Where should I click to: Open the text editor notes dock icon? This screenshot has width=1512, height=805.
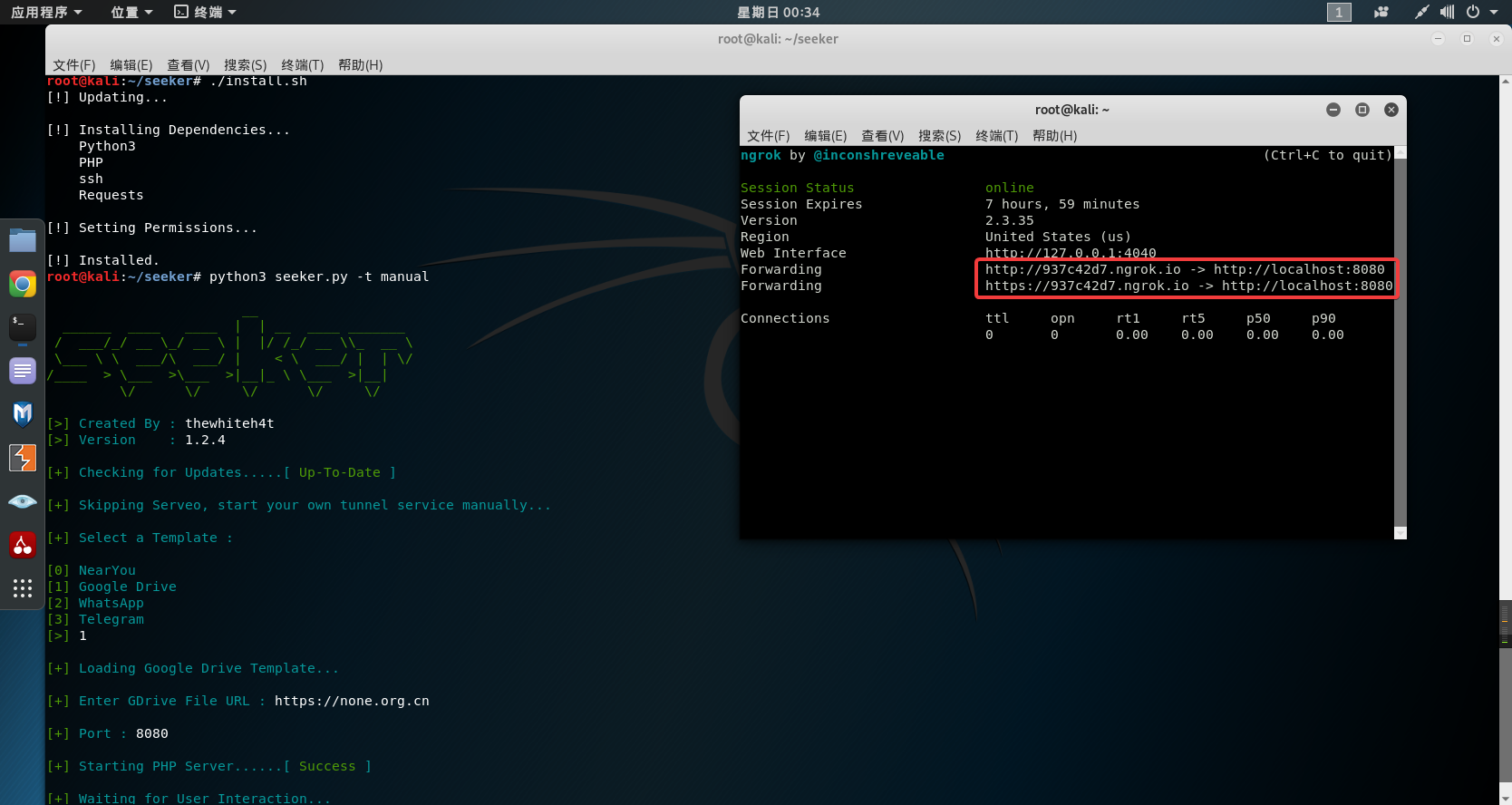click(23, 371)
